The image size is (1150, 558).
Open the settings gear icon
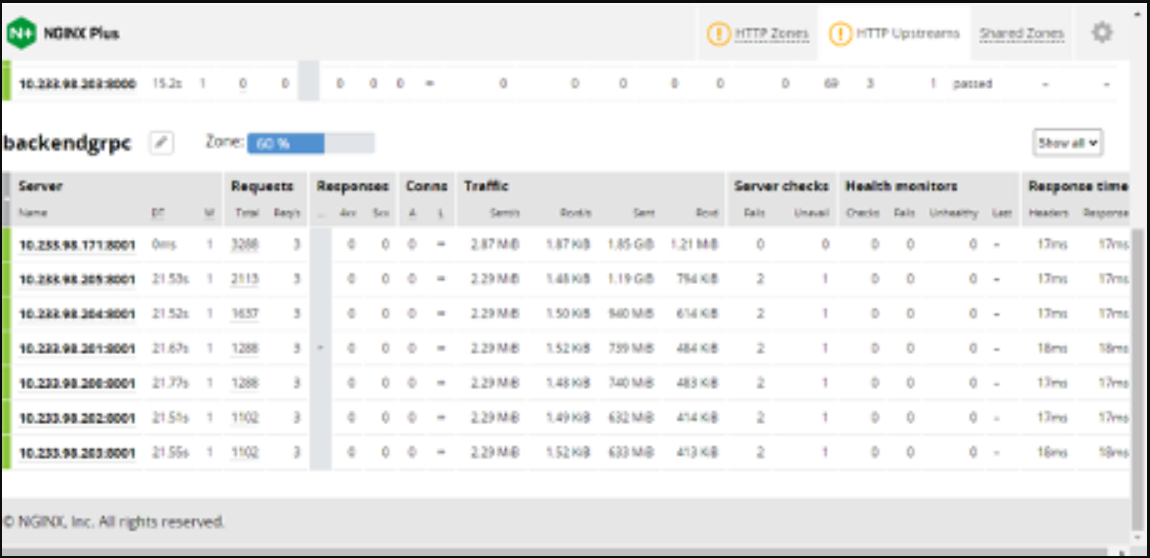(1102, 32)
